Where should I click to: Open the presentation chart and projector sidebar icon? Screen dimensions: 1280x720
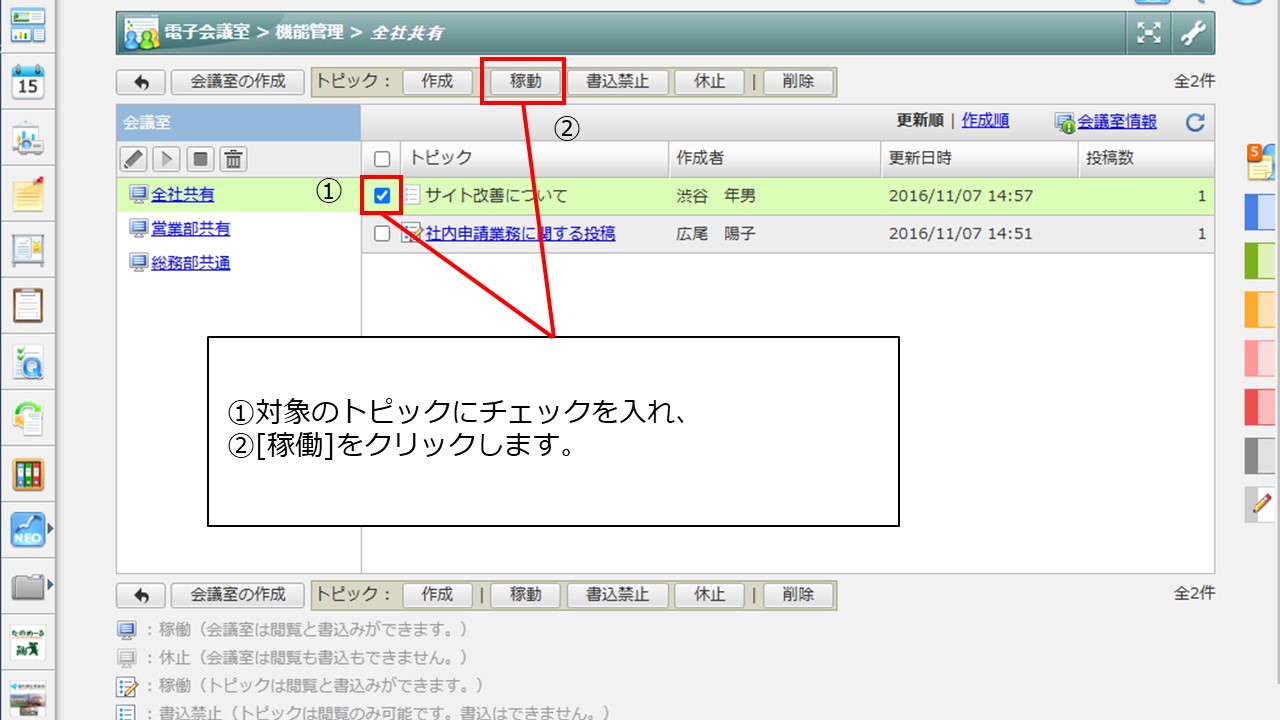[x=28, y=140]
